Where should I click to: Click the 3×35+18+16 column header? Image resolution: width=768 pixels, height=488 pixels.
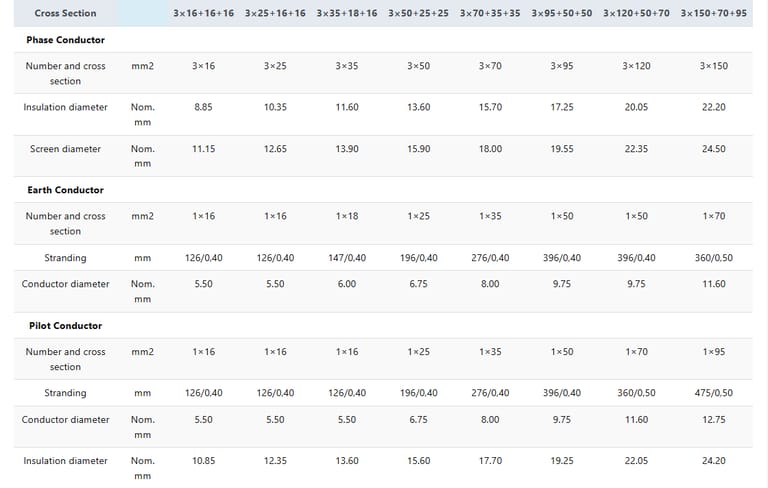(x=347, y=13)
